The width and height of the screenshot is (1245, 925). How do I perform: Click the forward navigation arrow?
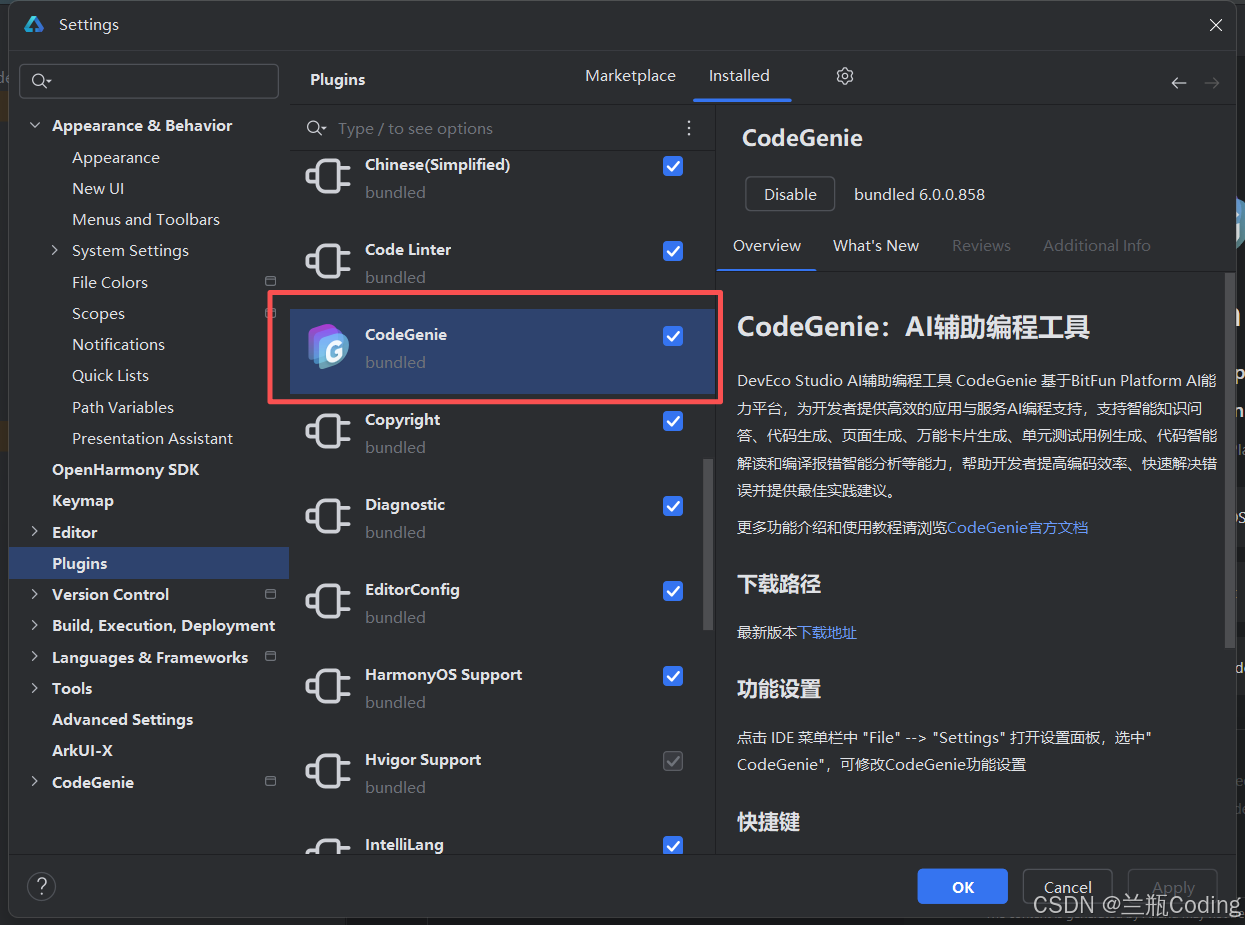[x=1212, y=83]
